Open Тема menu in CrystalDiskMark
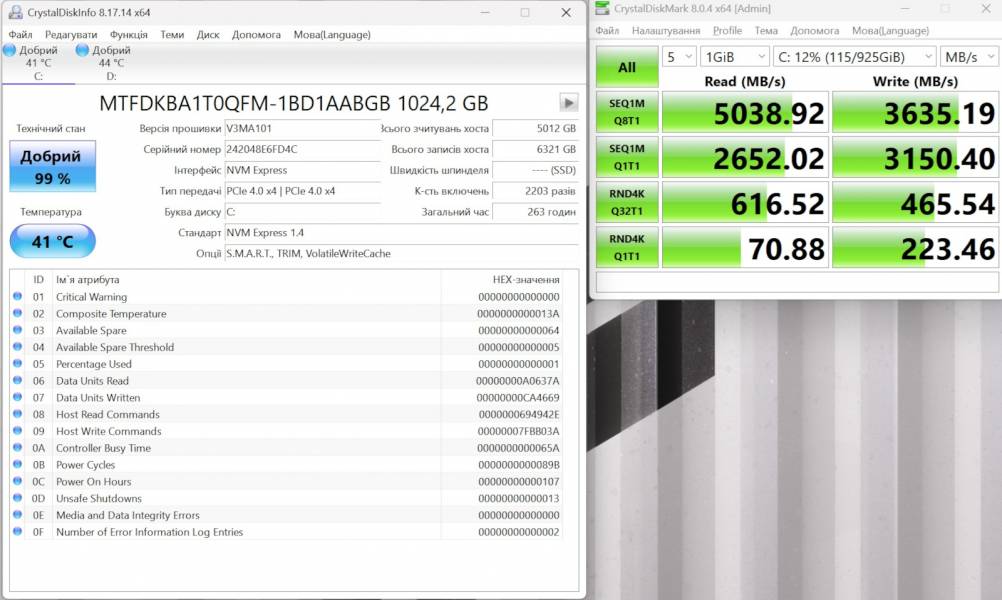The width and height of the screenshot is (1002, 600). click(766, 30)
